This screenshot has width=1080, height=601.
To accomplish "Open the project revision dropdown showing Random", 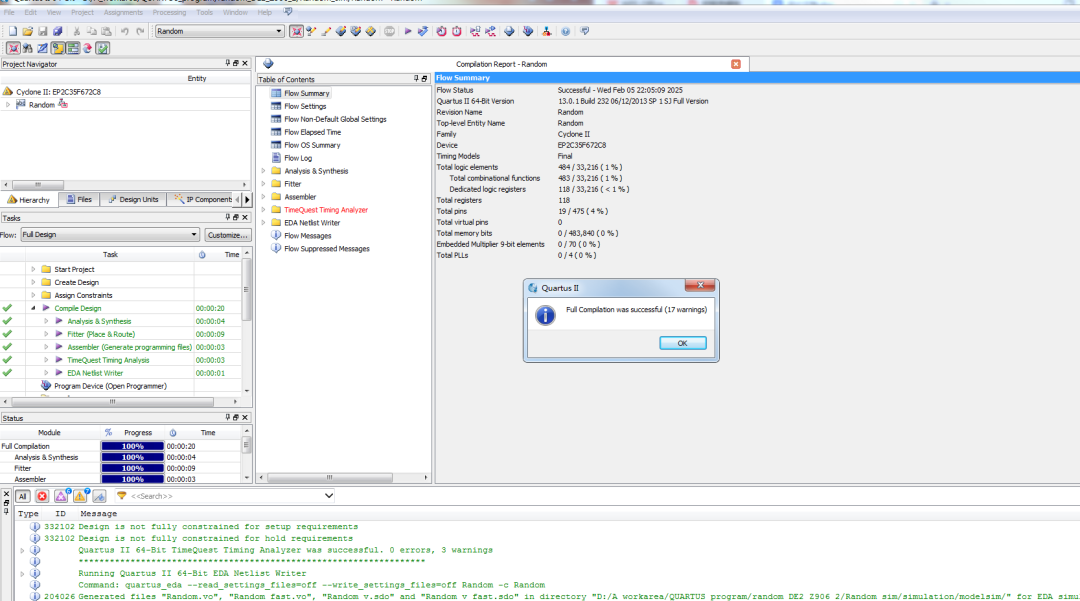I will [x=218, y=32].
